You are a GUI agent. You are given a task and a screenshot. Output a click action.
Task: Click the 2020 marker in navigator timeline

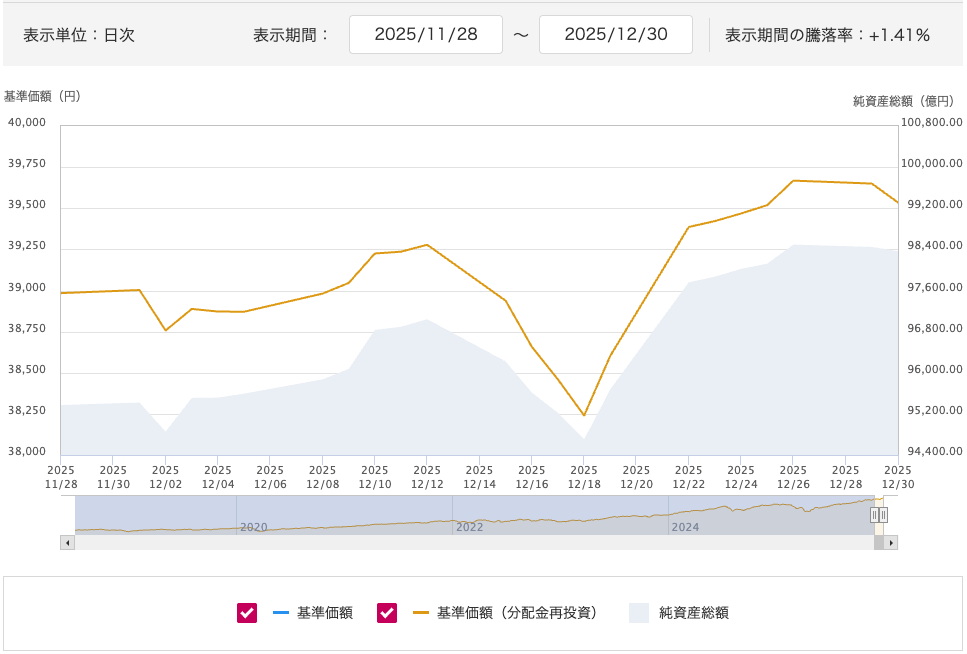pos(254,526)
